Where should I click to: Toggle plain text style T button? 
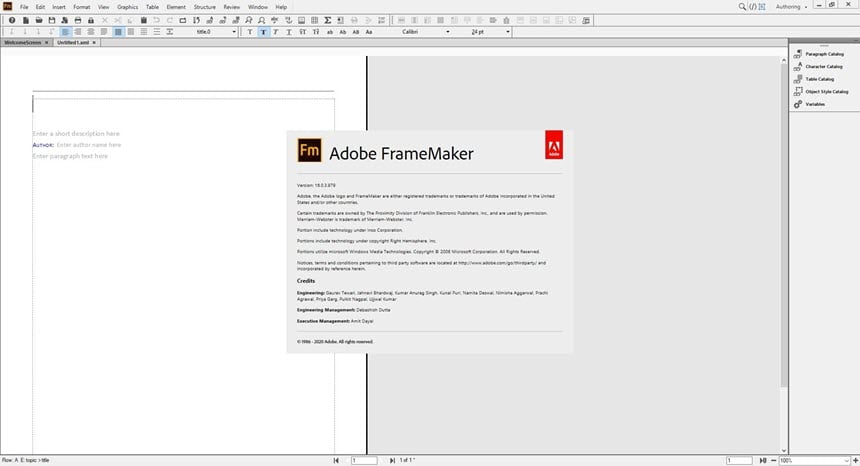pyautogui.click(x=250, y=32)
